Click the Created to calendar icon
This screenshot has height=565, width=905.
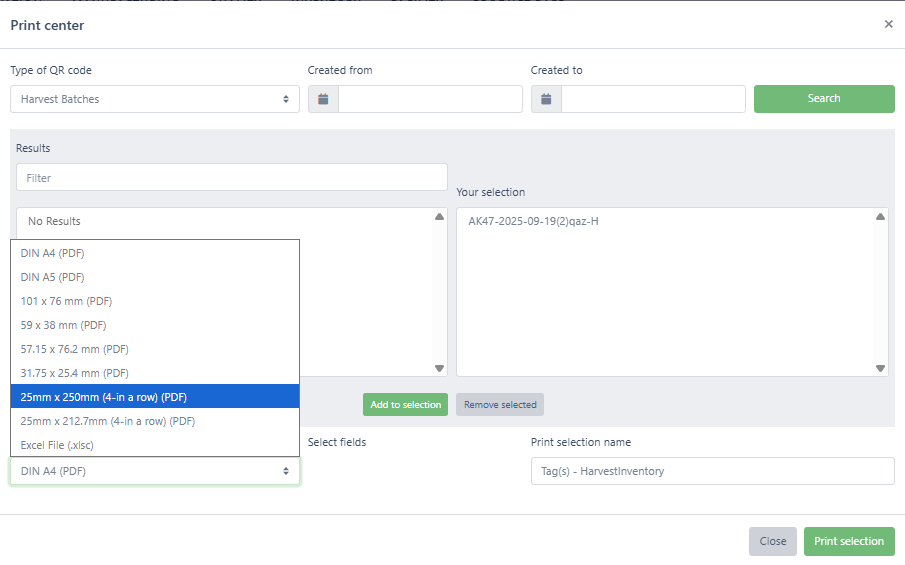tap(546, 99)
